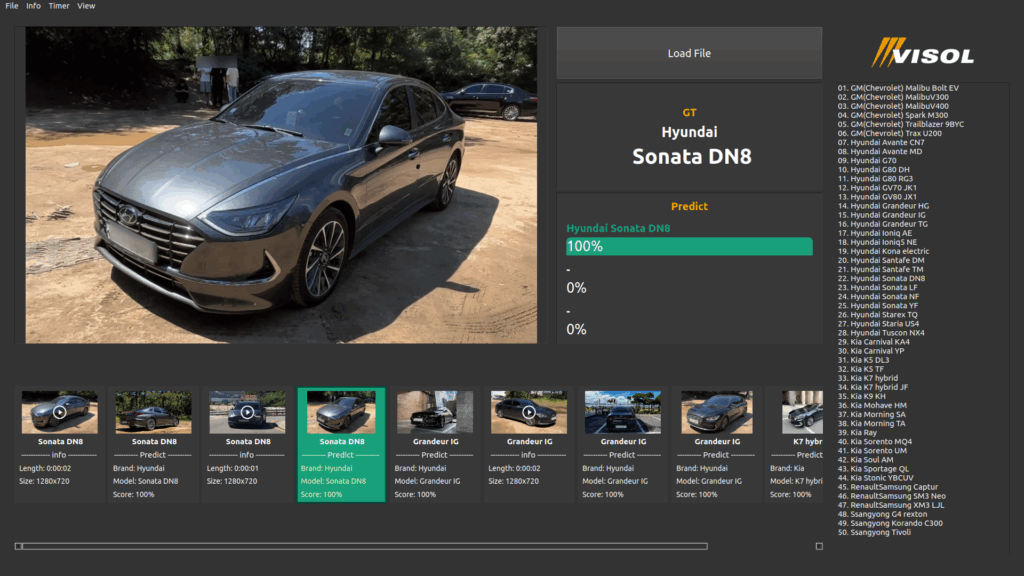Select '45. RenaultSamsung Captur' in list
Viewport: 1024px width, 576px height.
click(x=888, y=487)
